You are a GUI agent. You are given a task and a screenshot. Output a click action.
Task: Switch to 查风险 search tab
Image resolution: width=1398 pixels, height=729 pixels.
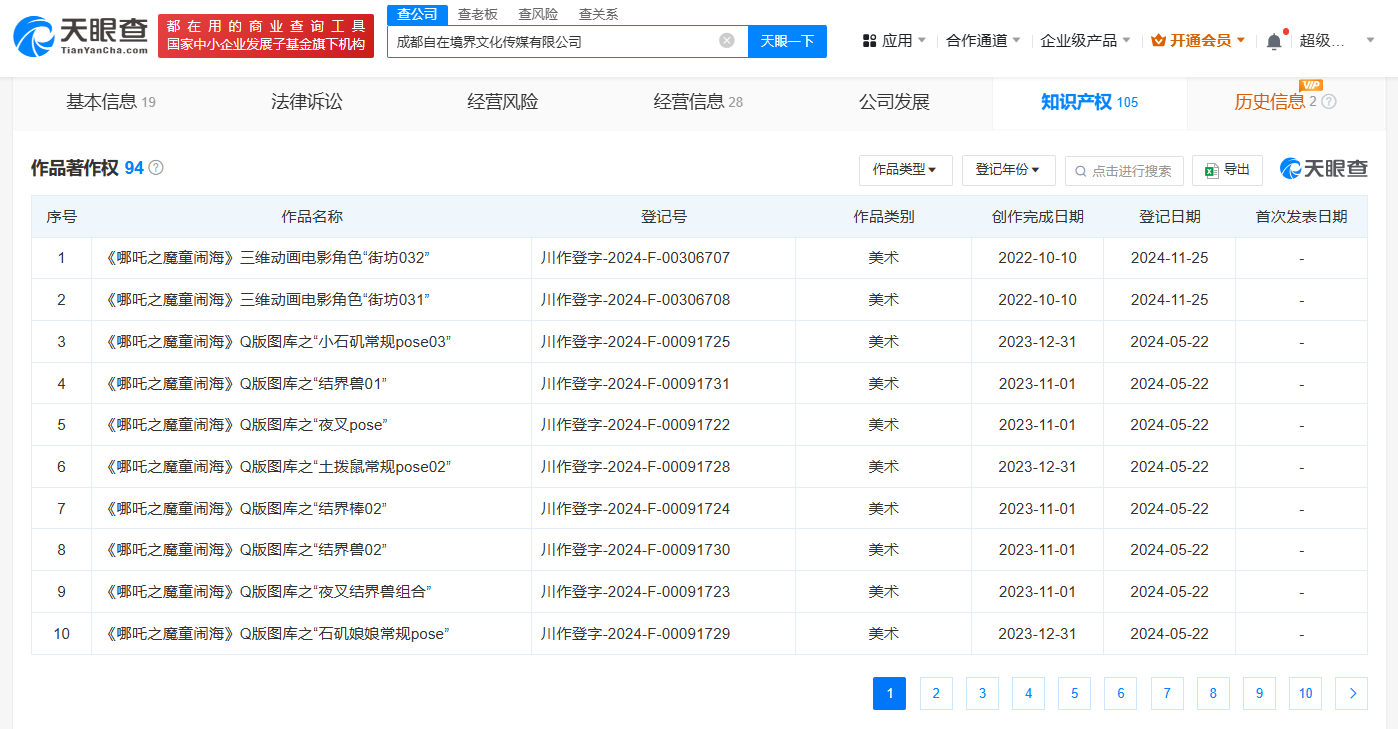pos(538,14)
